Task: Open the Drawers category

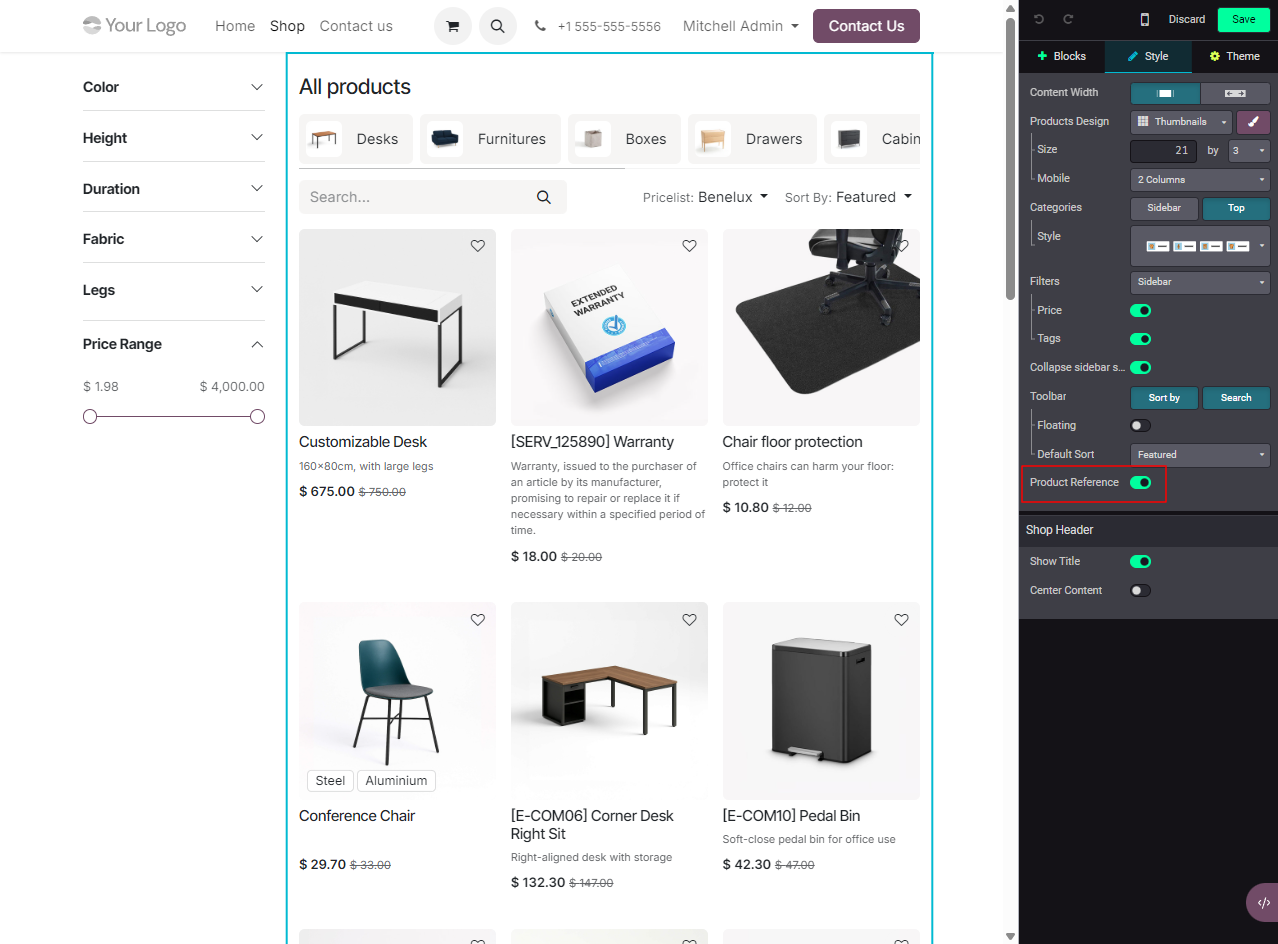Action: [x=752, y=139]
